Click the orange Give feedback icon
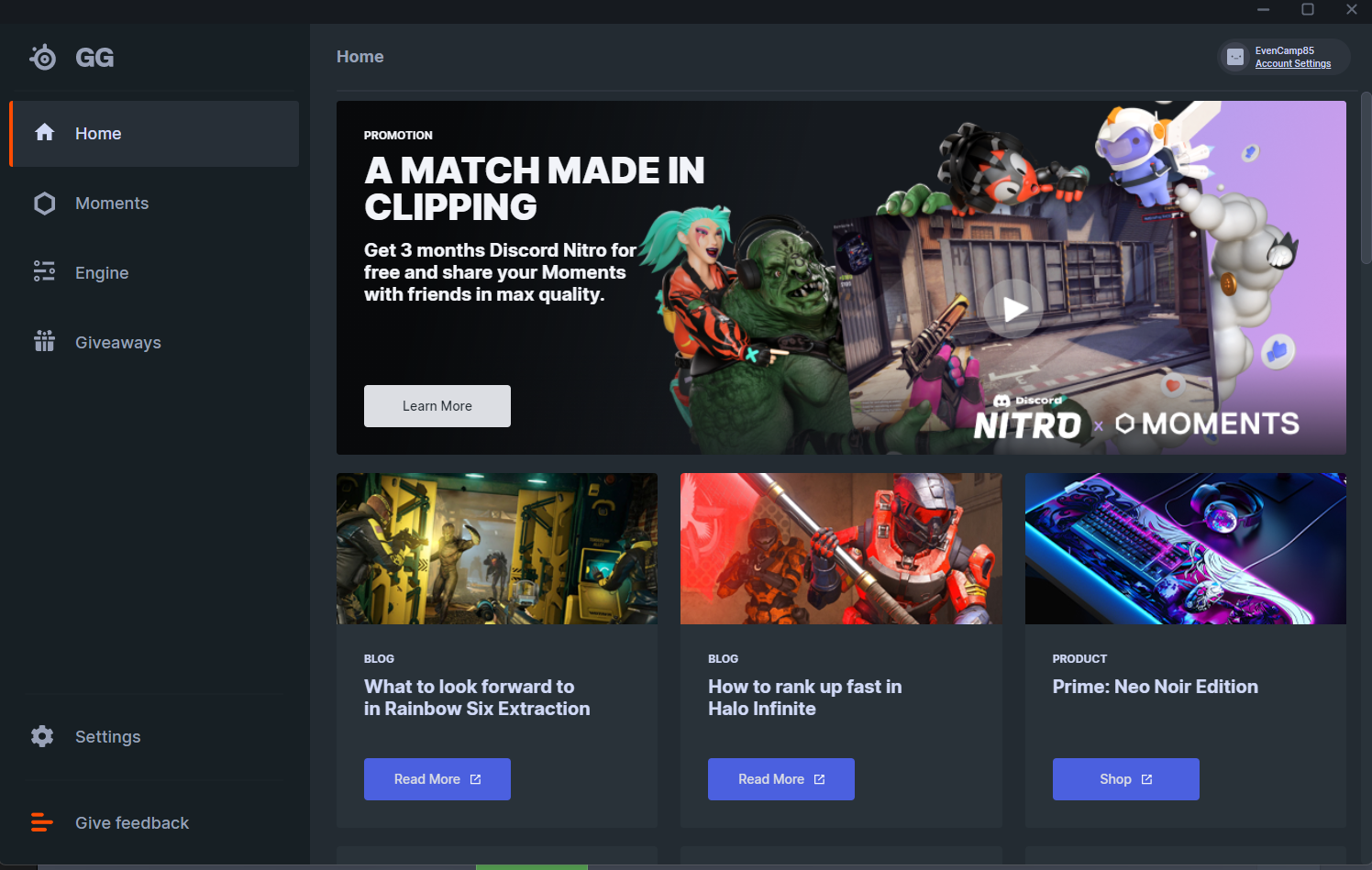This screenshot has height=870, width=1372. pyautogui.click(x=42, y=822)
